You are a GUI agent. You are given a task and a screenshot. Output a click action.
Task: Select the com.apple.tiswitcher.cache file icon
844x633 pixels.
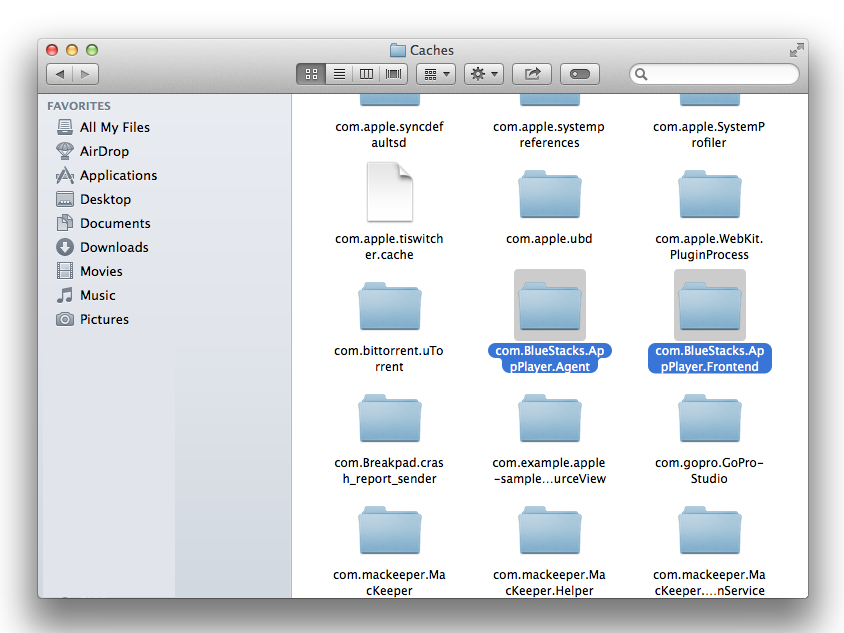tap(390, 192)
